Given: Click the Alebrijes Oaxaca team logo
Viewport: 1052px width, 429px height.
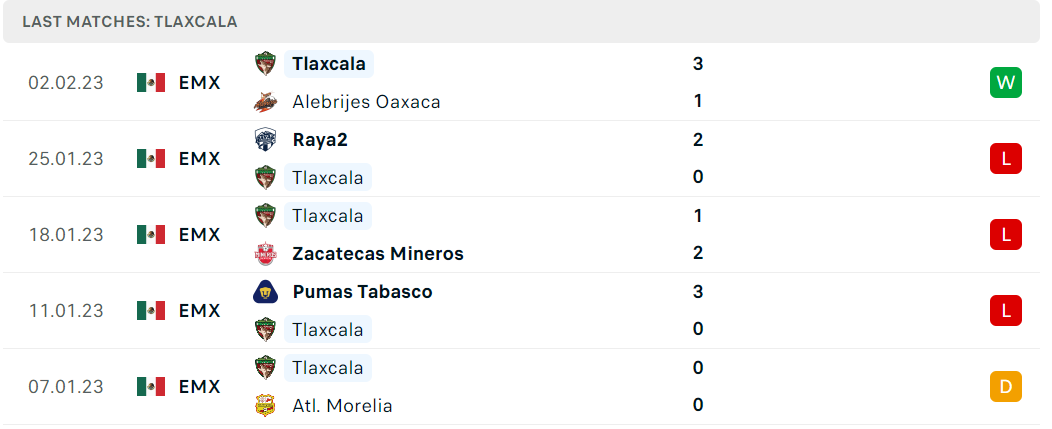Looking at the screenshot, I should [265, 101].
